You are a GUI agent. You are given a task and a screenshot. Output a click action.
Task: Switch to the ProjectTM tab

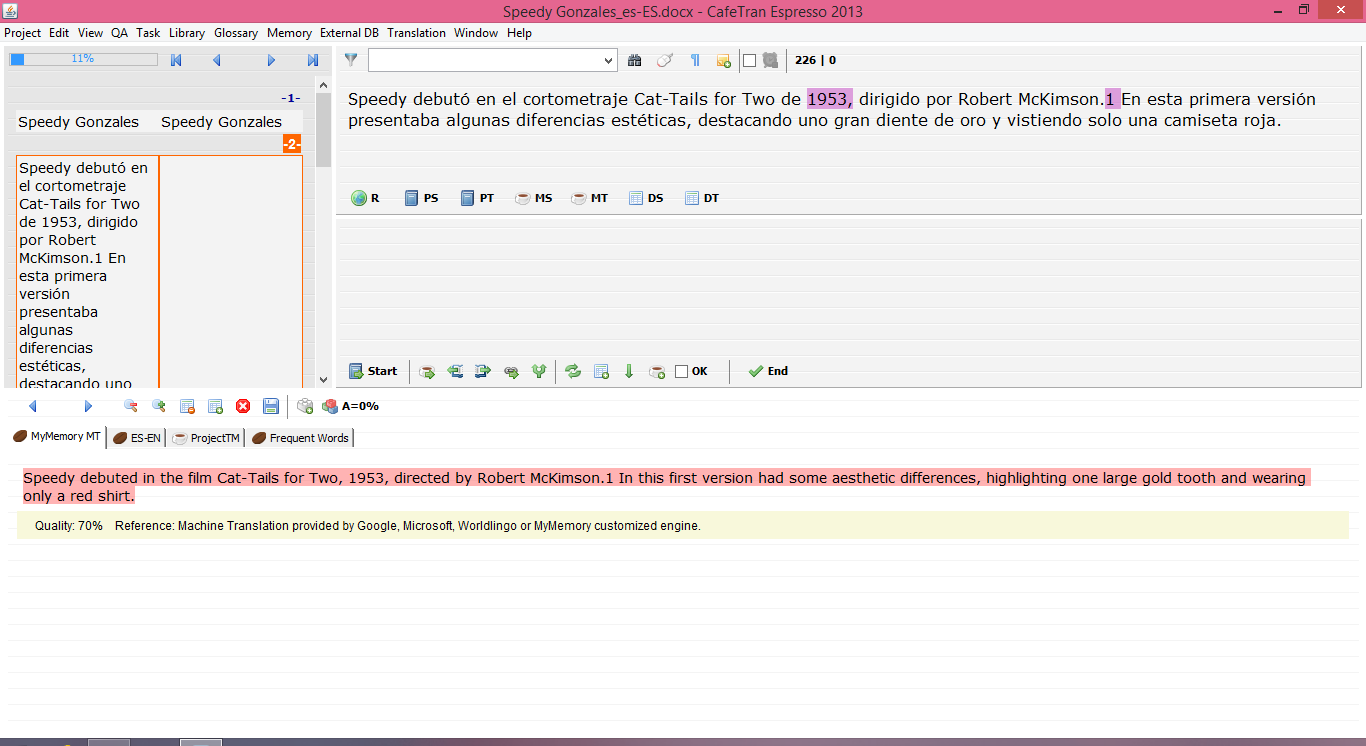pos(207,438)
